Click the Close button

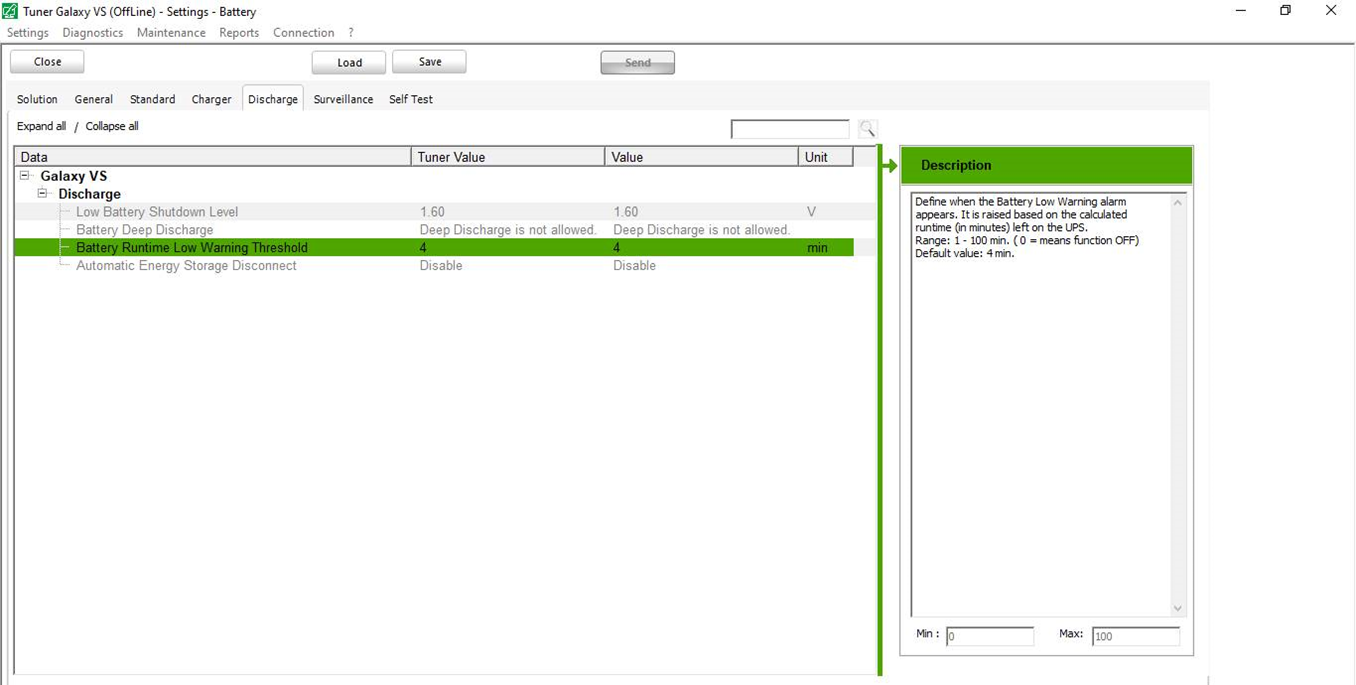pyautogui.click(x=47, y=62)
